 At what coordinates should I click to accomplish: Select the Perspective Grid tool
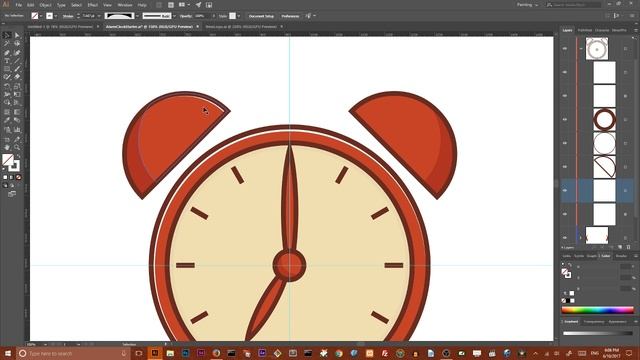pyautogui.click(x=17, y=103)
